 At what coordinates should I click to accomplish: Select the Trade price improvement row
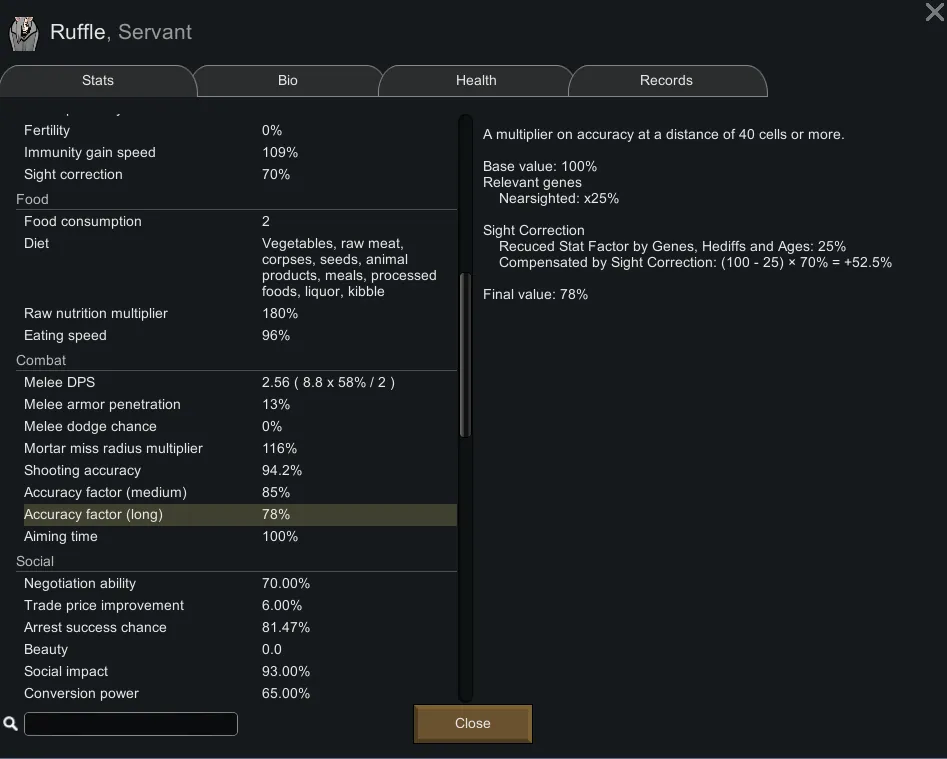tap(238, 605)
